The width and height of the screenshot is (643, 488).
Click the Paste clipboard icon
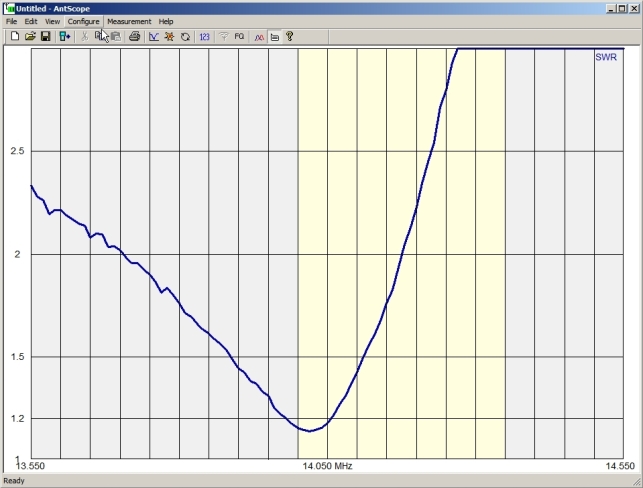(116, 36)
